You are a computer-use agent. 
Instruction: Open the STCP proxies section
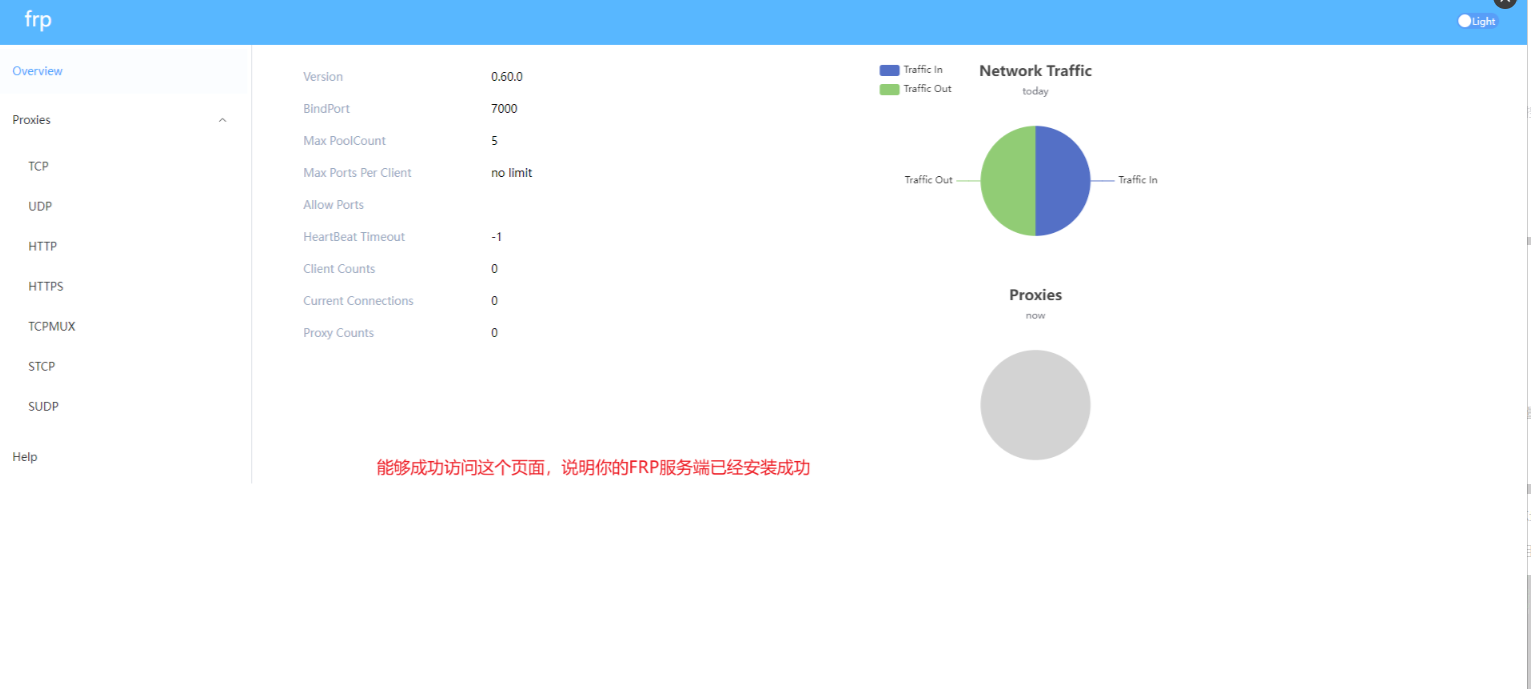(41, 366)
